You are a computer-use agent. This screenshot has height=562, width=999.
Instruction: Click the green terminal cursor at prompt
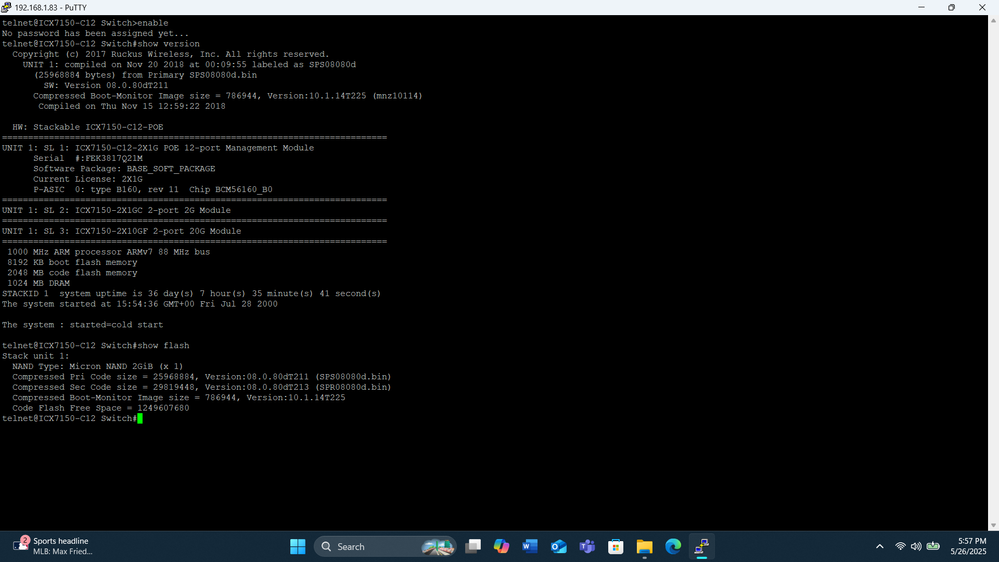pyautogui.click(x=140, y=419)
